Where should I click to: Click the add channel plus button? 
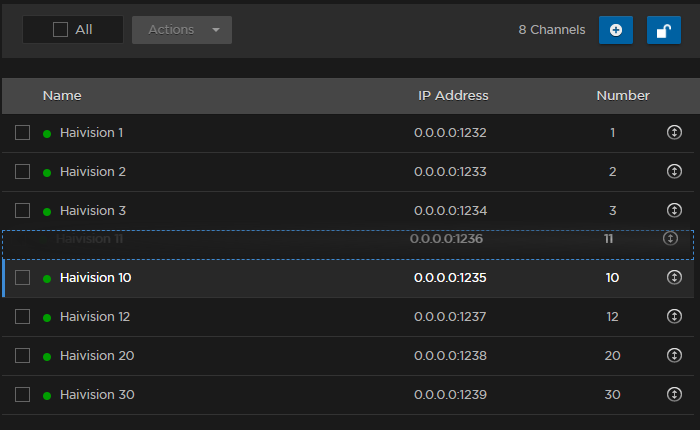point(615,30)
